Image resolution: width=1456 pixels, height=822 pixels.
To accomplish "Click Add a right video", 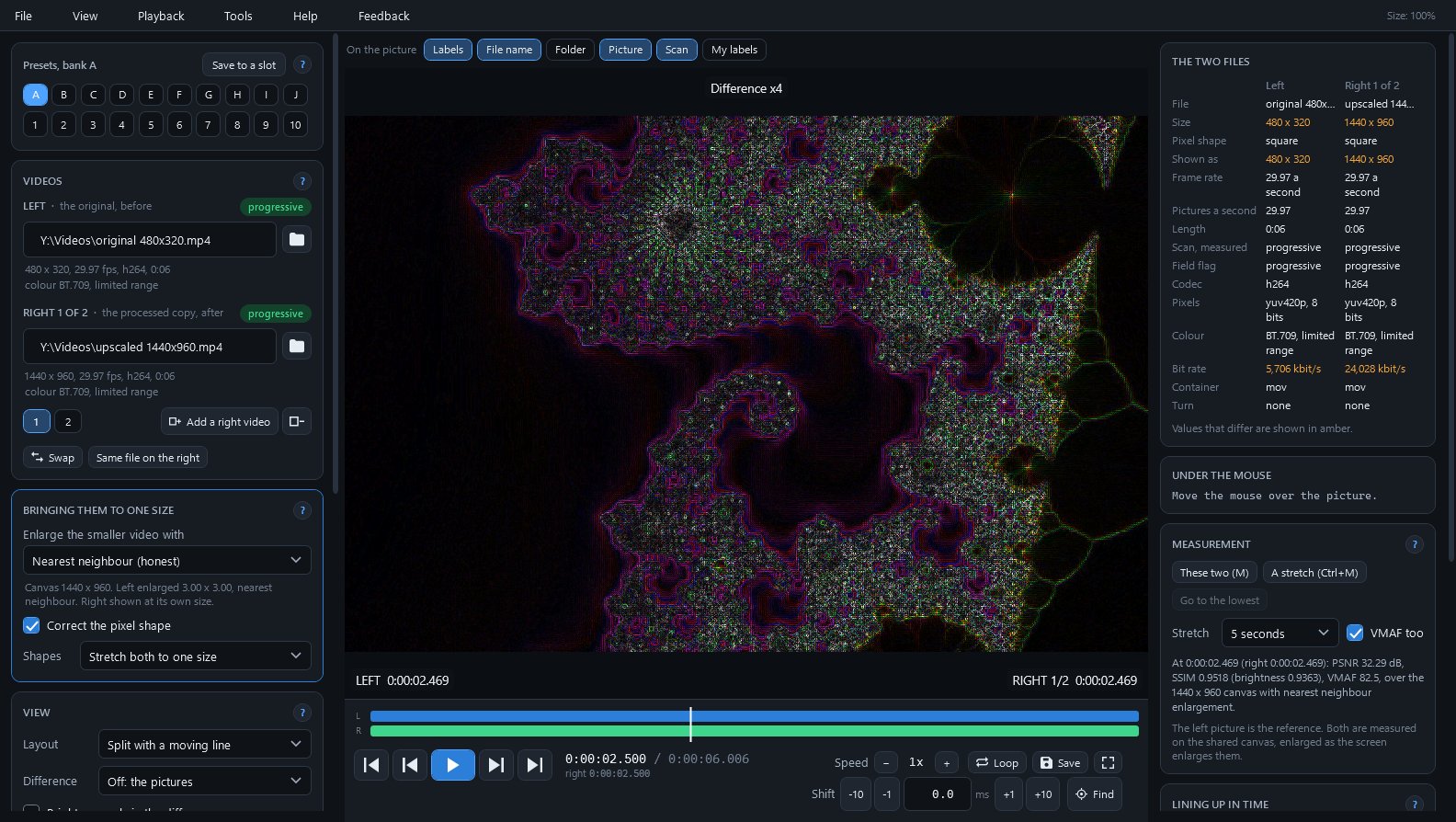I will tap(220, 422).
